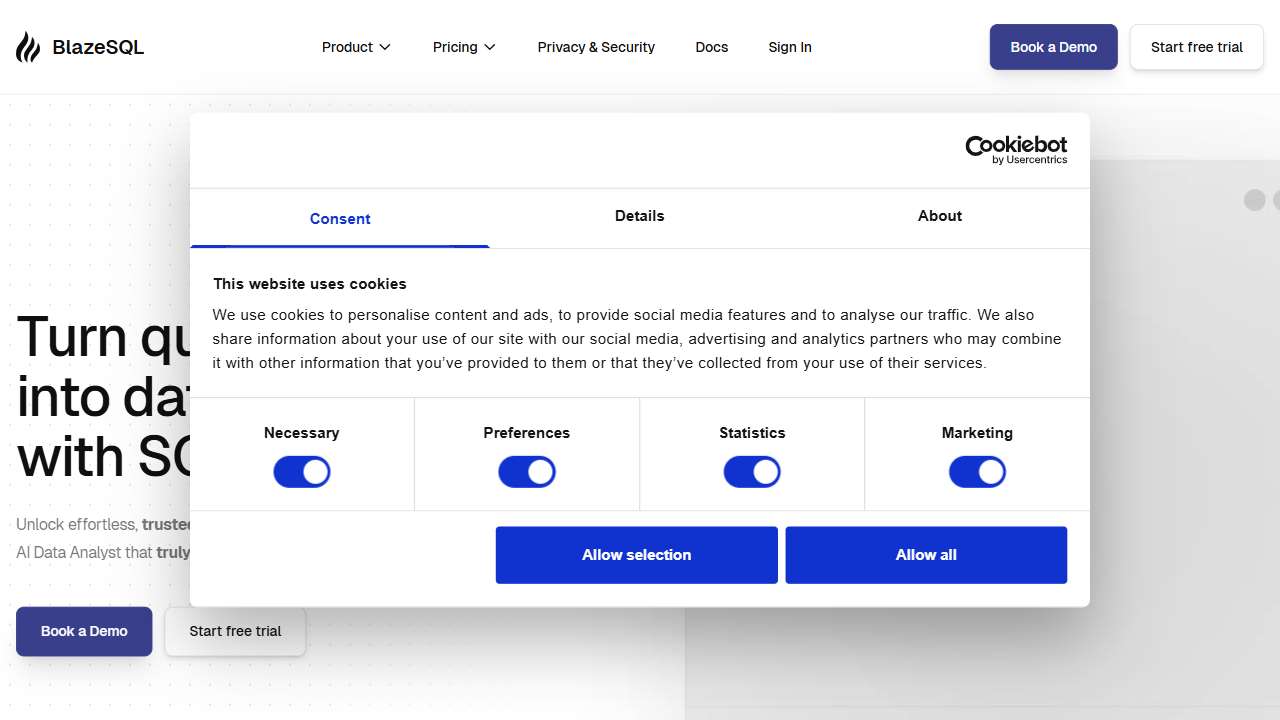Disable the Marketing cookies switch
Image resolution: width=1280 pixels, height=720 pixels.
977,472
